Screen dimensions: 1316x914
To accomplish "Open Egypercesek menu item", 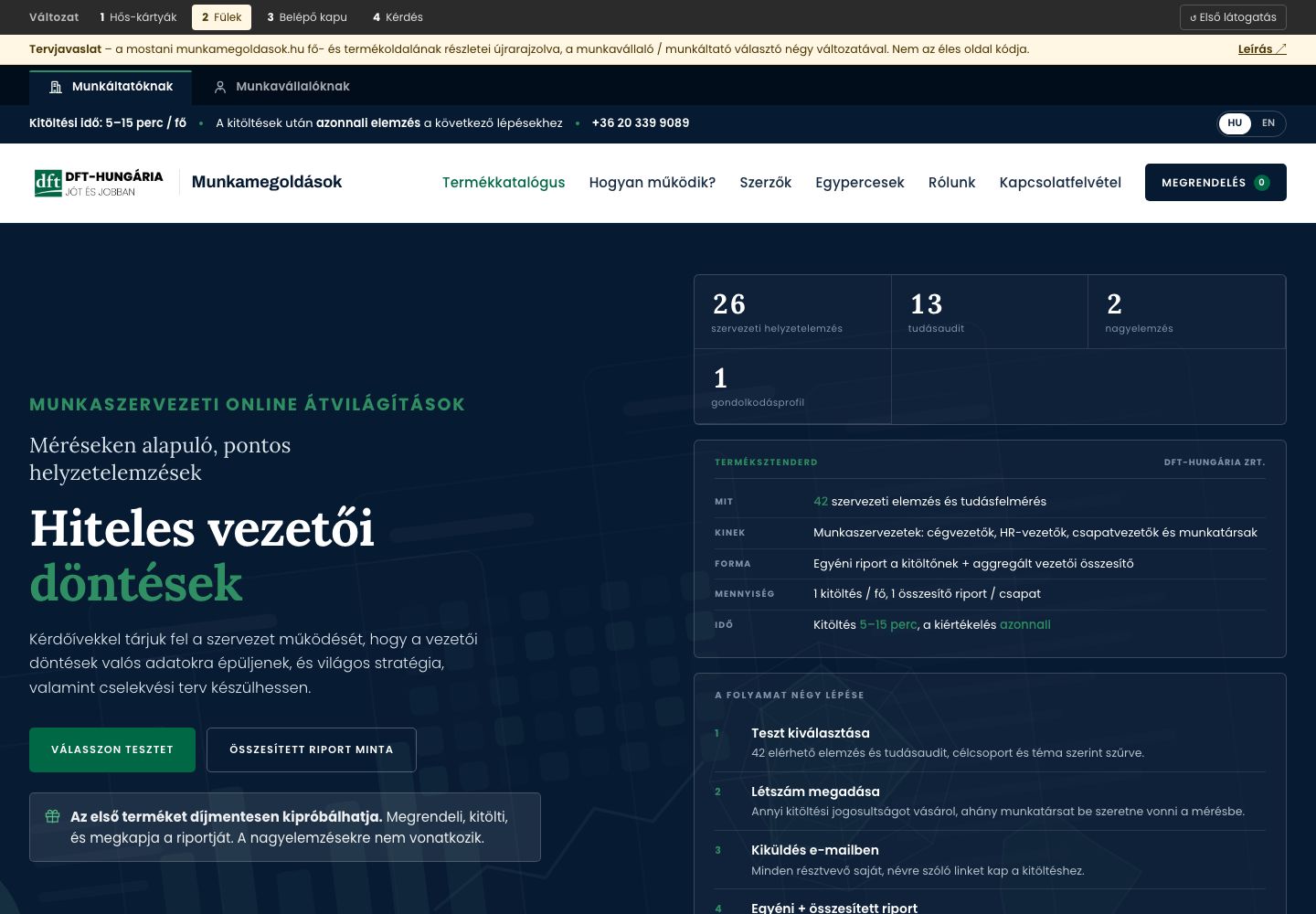I will [x=860, y=183].
